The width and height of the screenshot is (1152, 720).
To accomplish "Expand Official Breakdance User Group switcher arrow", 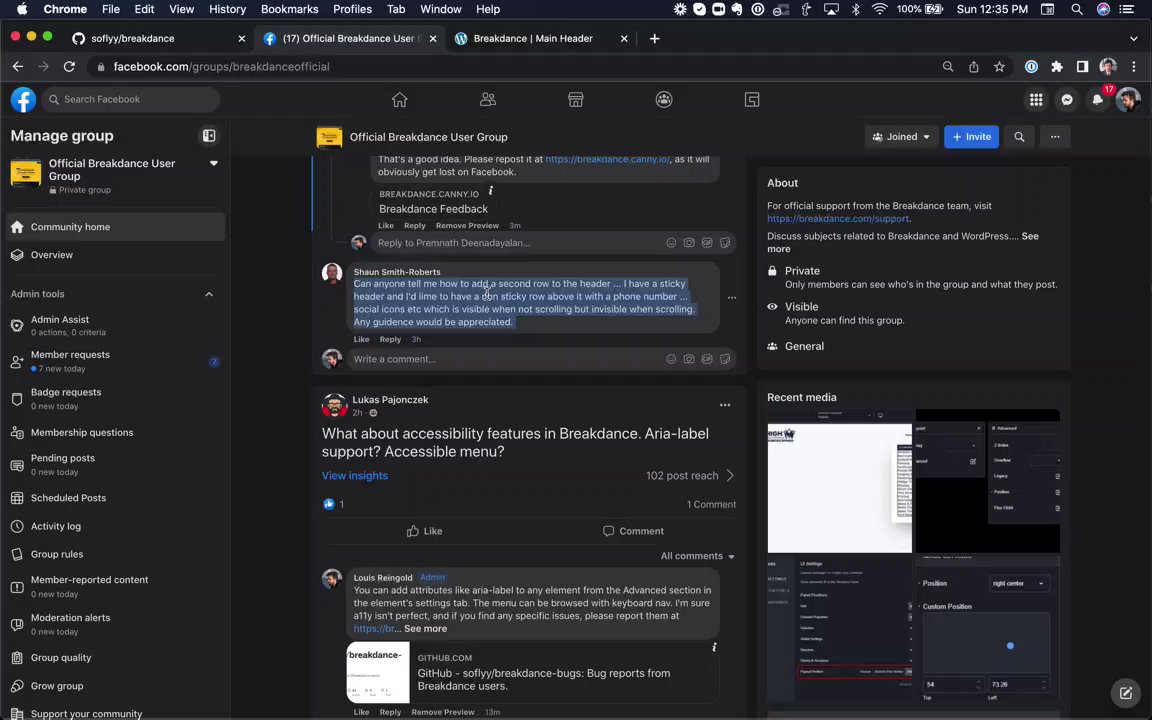I will pos(214,163).
